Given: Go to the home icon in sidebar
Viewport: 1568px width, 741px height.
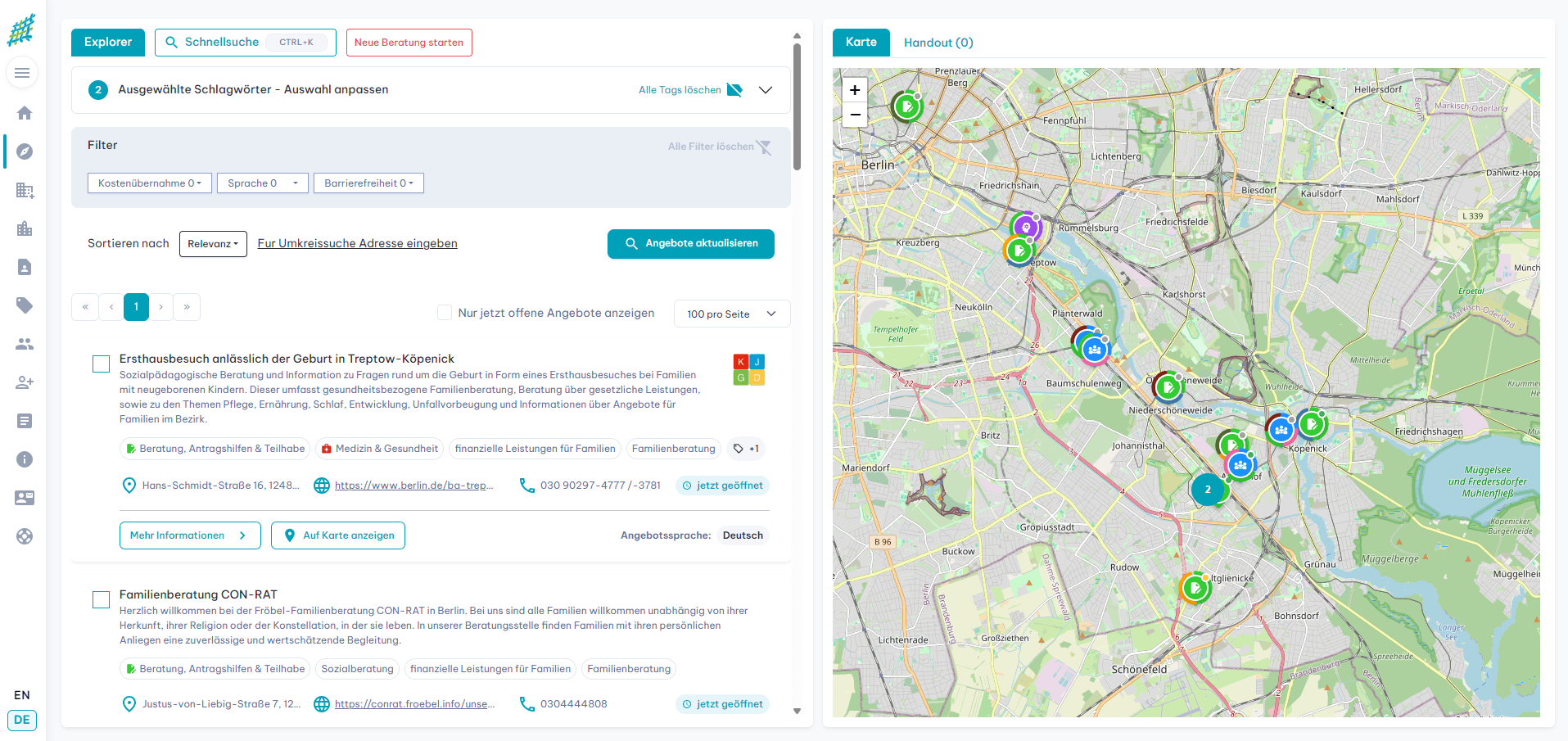Looking at the screenshot, I should [x=25, y=113].
